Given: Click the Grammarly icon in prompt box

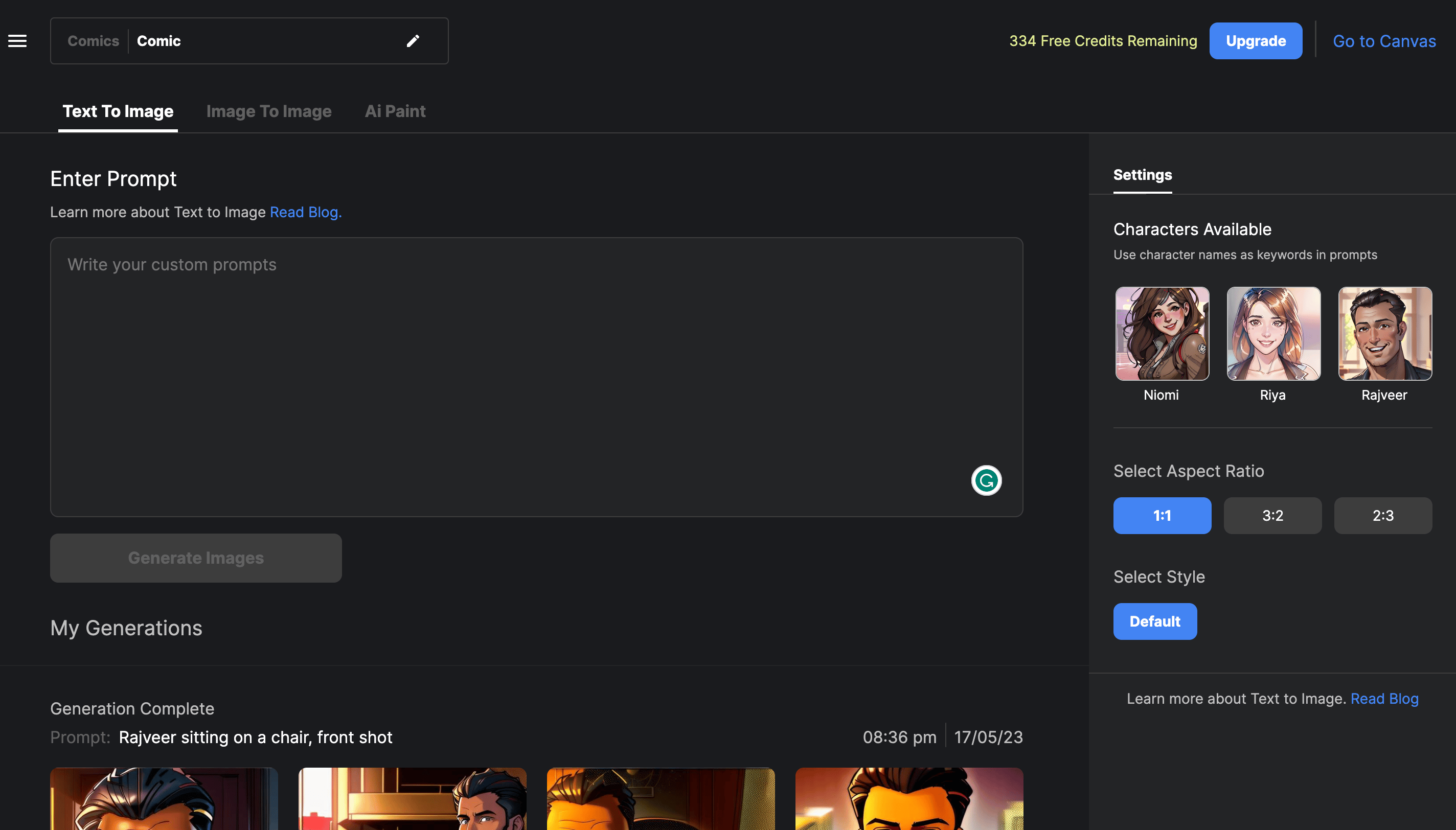Looking at the screenshot, I should pos(986,480).
